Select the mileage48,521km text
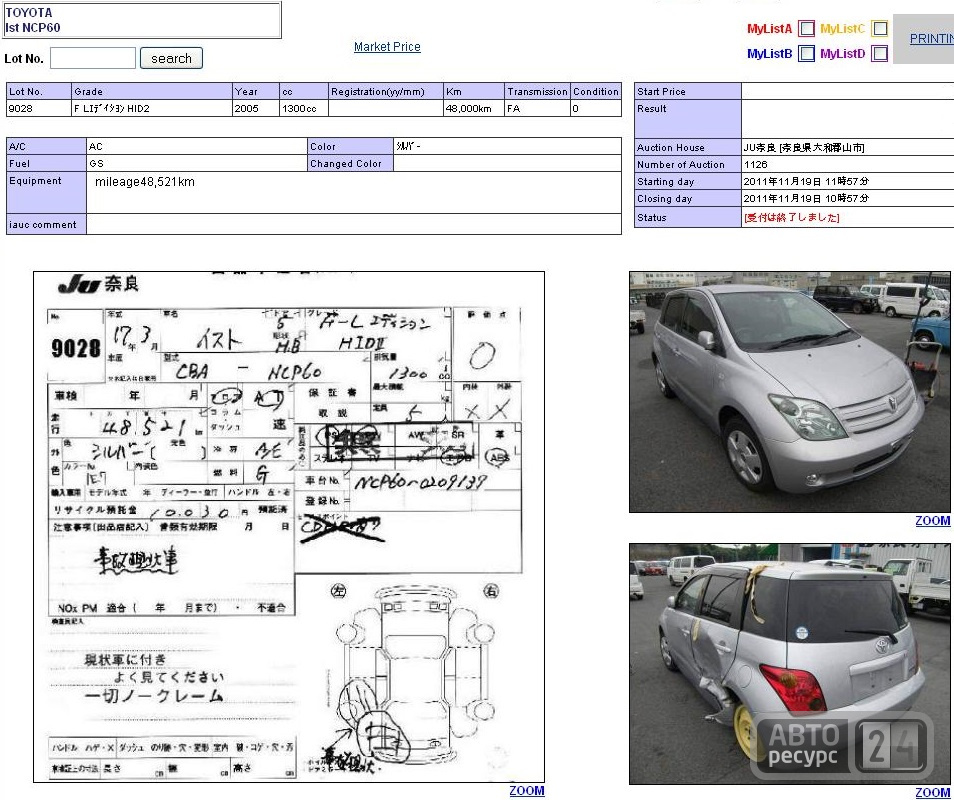954x800 pixels. pyautogui.click(x=145, y=182)
